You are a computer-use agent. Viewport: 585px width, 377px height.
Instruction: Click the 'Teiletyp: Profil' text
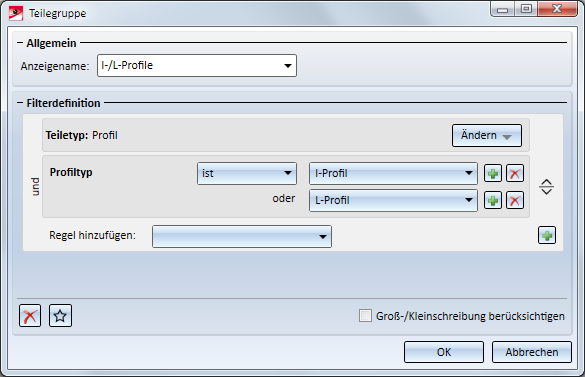point(81,135)
